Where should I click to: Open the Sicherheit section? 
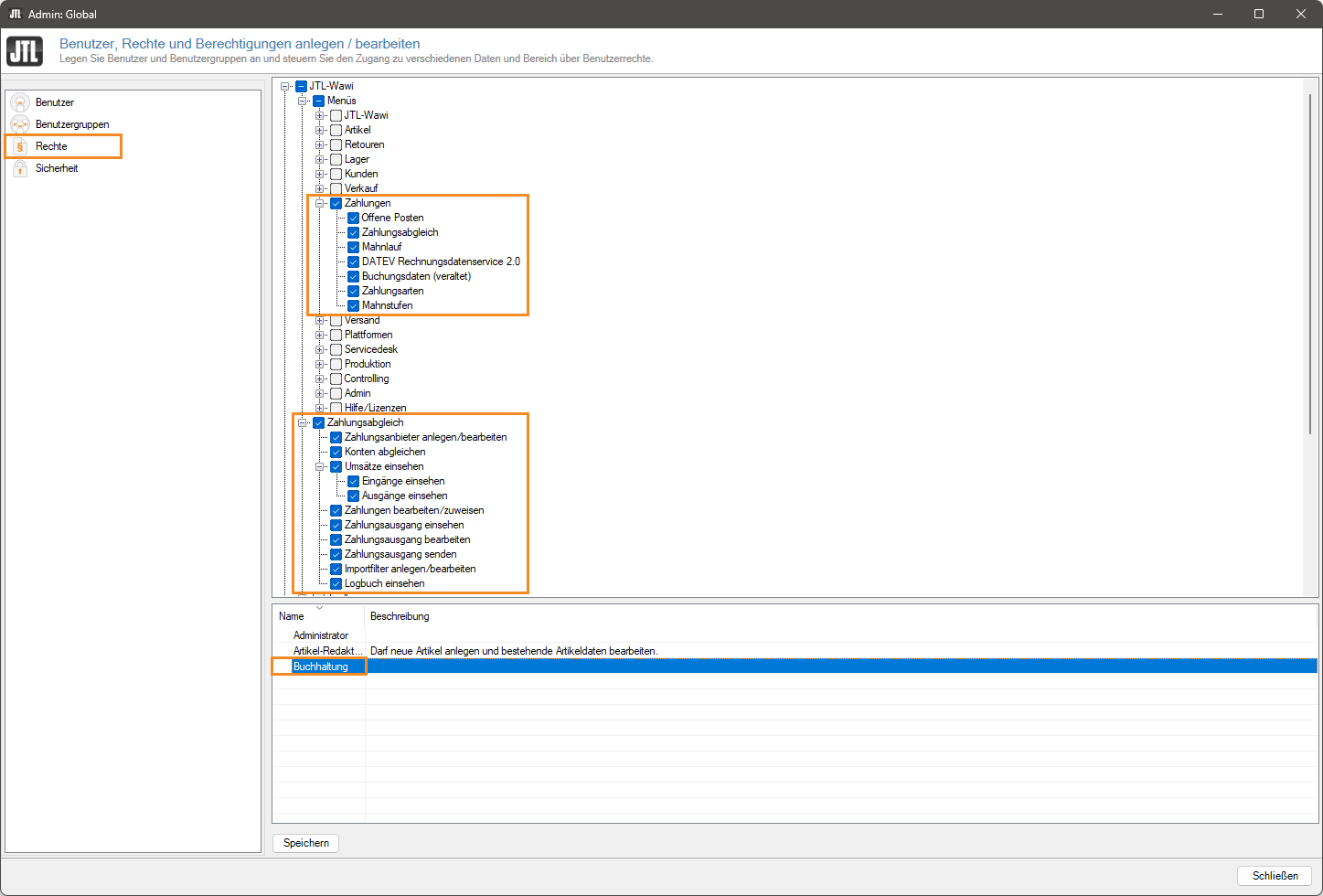point(57,168)
